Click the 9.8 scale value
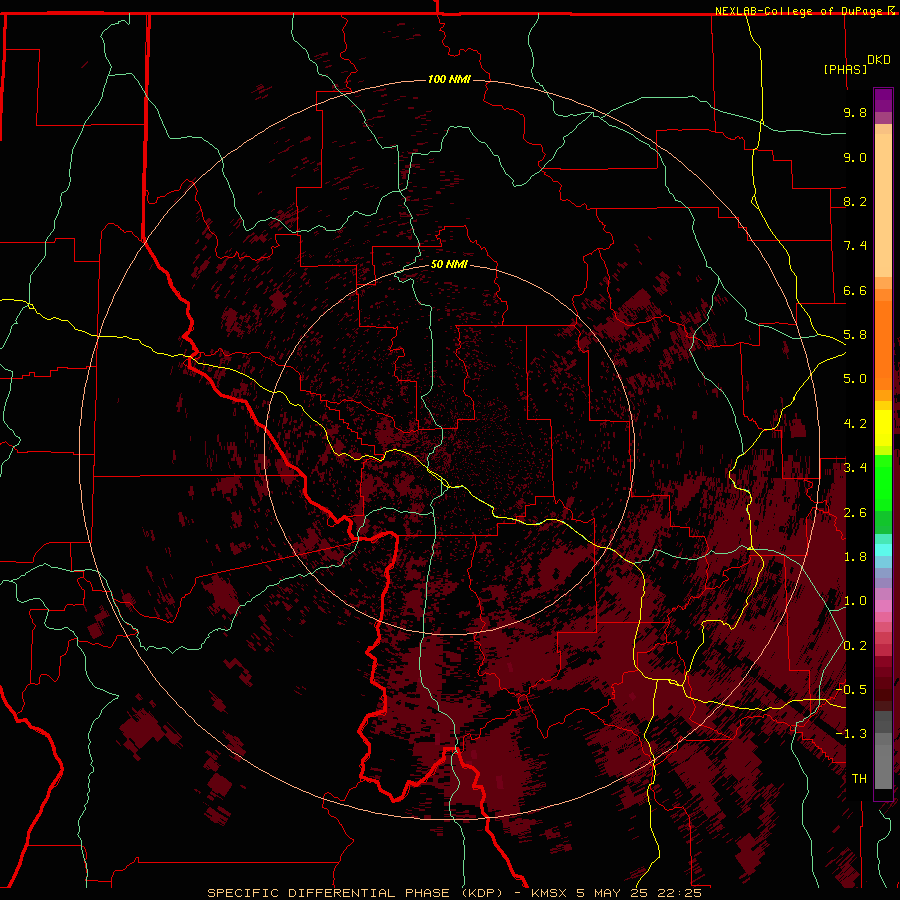Image resolution: width=900 pixels, height=900 pixels. tap(855, 112)
